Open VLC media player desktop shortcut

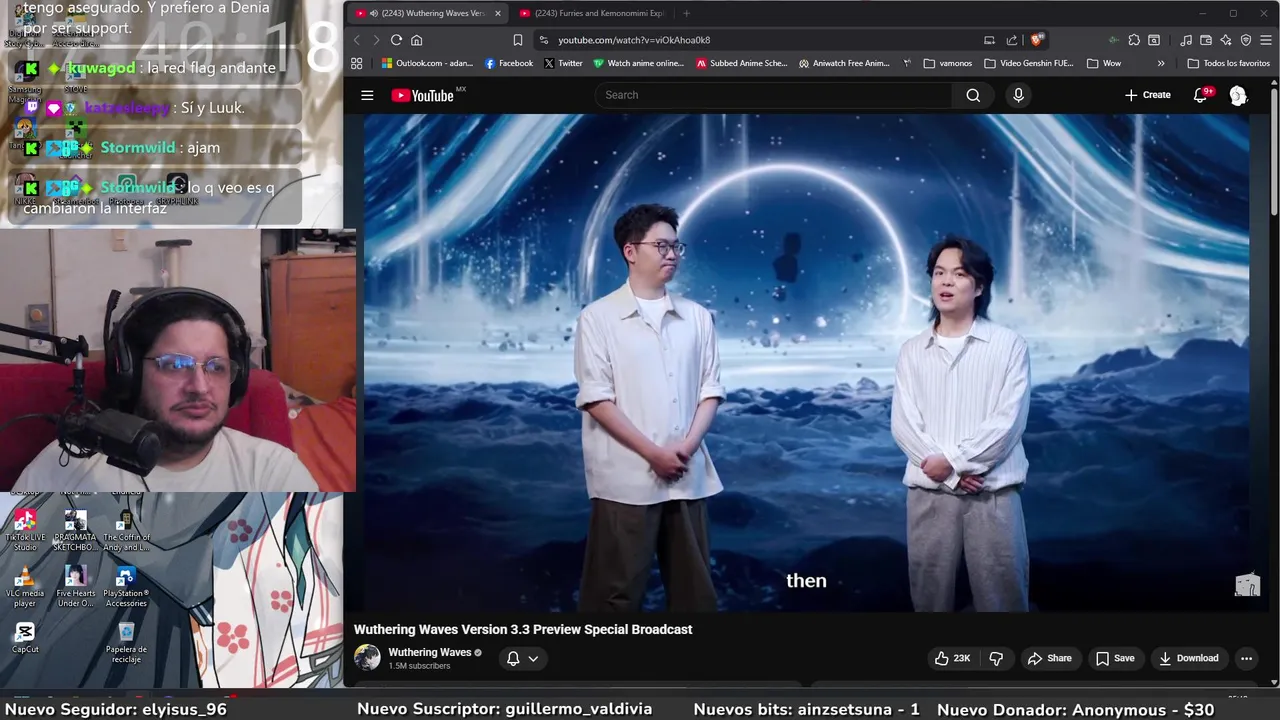(25, 586)
